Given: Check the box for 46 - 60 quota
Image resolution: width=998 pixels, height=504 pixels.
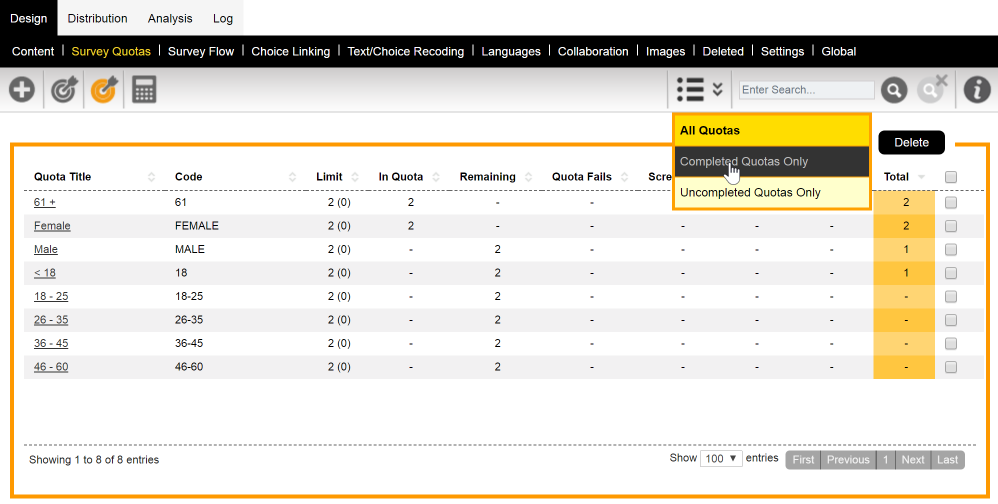Looking at the screenshot, I should pos(951,367).
